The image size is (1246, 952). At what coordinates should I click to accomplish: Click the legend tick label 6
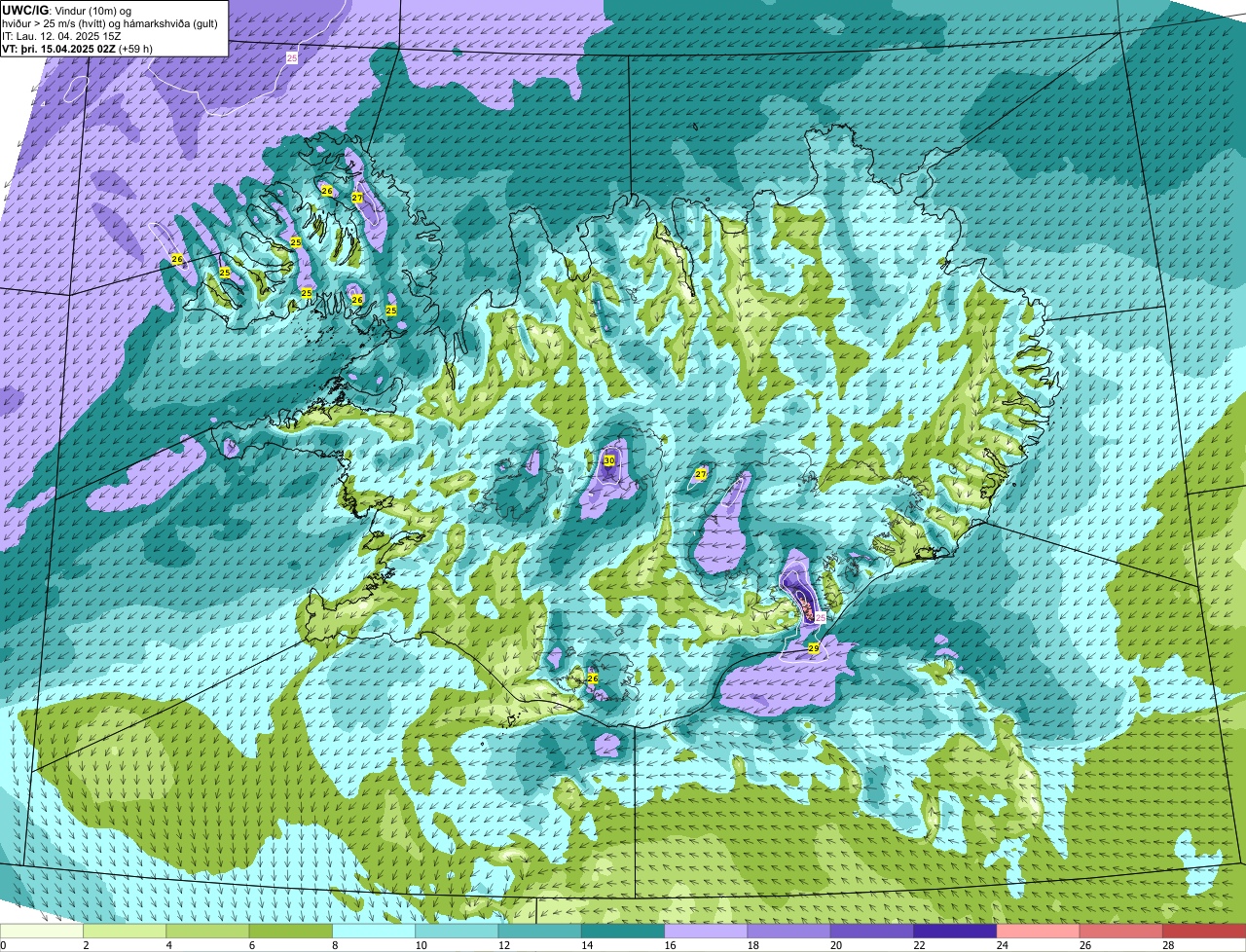(250, 945)
